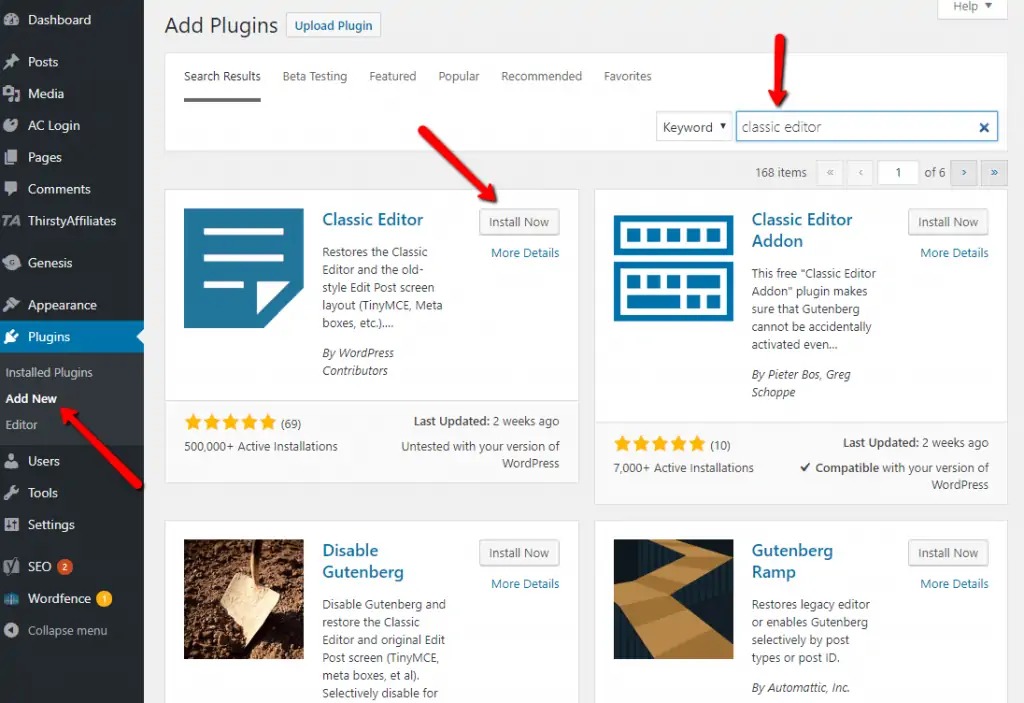1024x703 pixels.
Task: Click the Genesis menu icon
Action: pyautogui.click(x=10, y=263)
